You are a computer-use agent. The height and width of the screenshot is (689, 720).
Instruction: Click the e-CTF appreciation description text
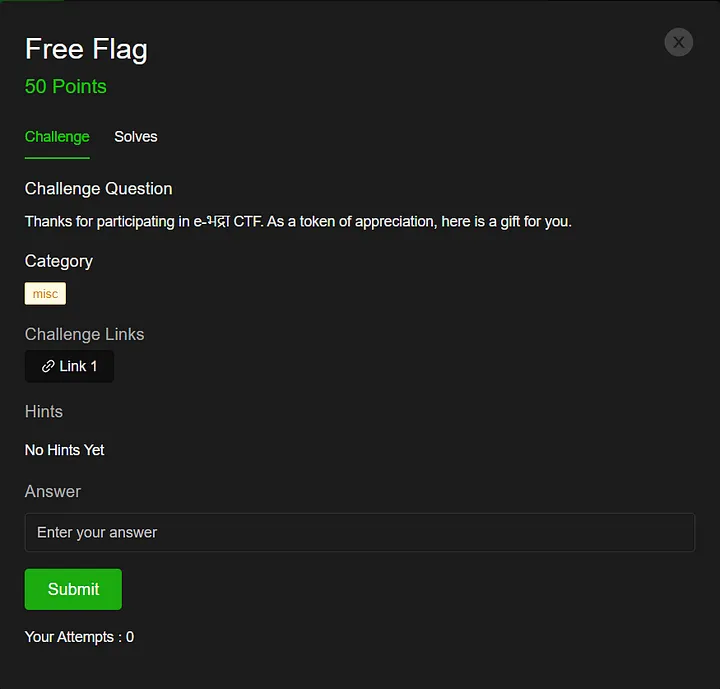[298, 222]
